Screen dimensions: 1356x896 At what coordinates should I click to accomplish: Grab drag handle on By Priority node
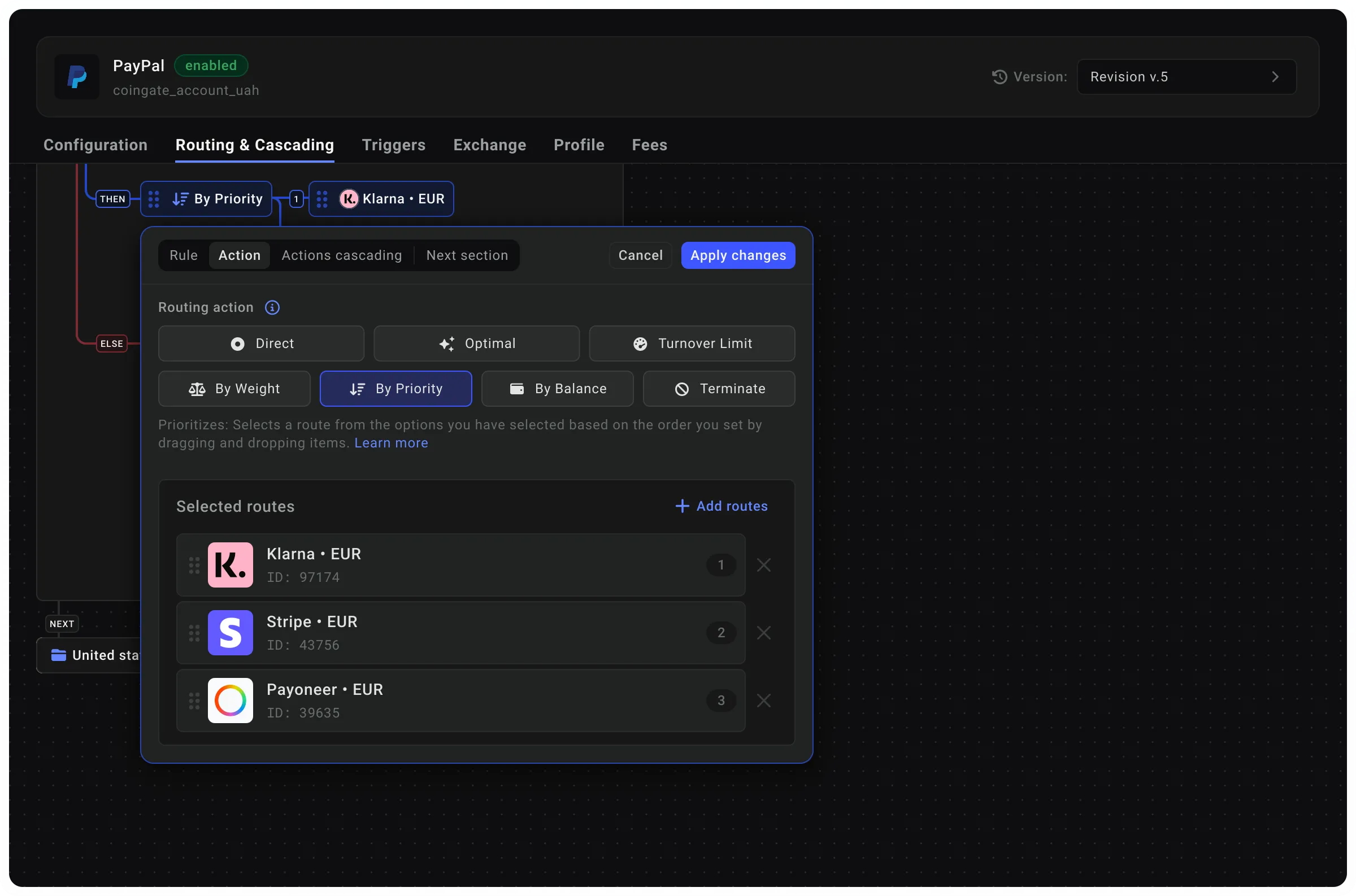click(154, 199)
